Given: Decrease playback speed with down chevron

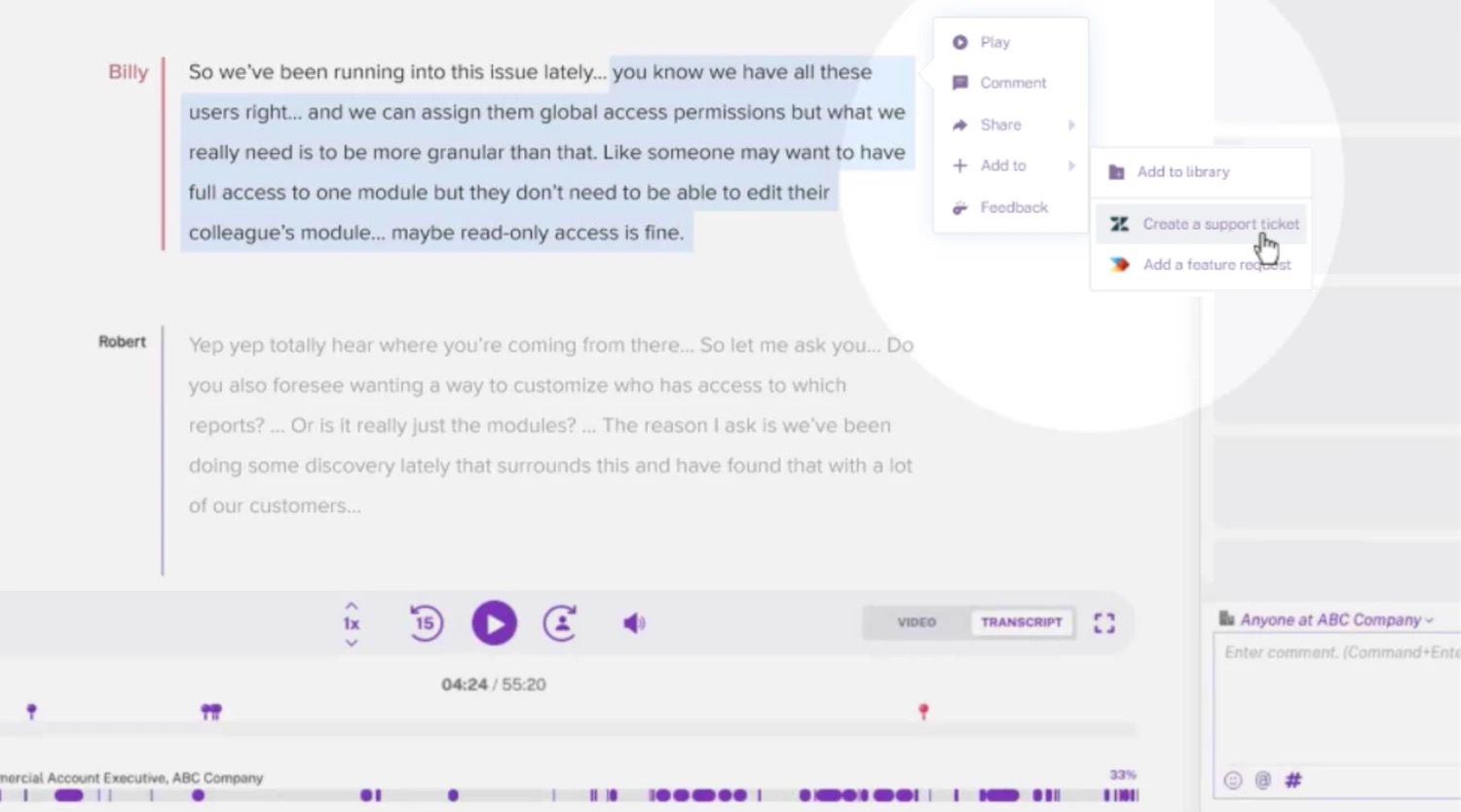Looking at the screenshot, I should tap(352, 643).
